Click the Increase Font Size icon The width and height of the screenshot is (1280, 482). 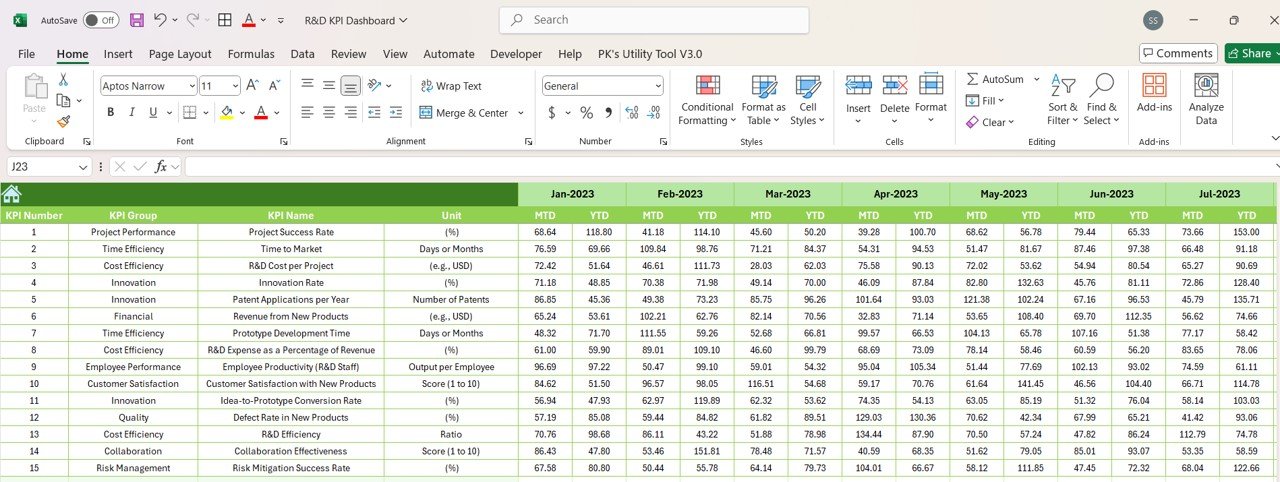click(253, 86)
